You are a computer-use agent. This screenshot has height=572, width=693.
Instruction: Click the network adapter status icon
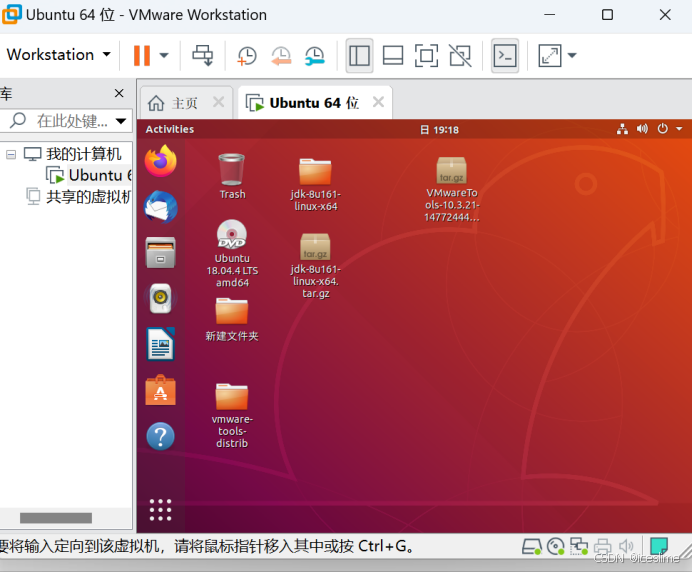(579, 547)
